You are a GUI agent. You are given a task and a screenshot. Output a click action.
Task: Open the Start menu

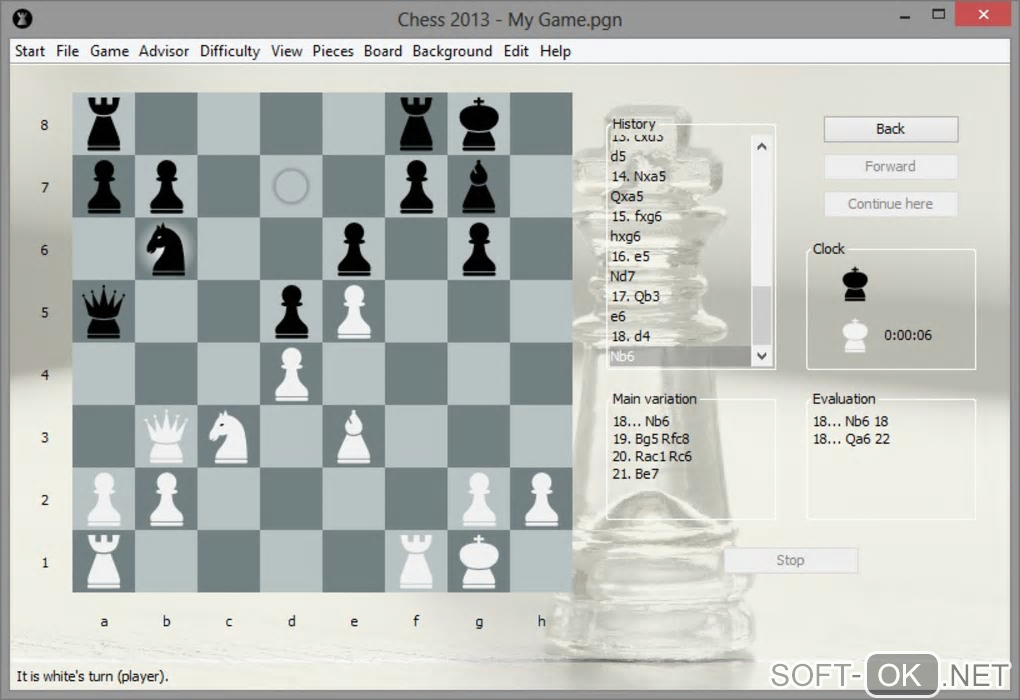[30, 51]
